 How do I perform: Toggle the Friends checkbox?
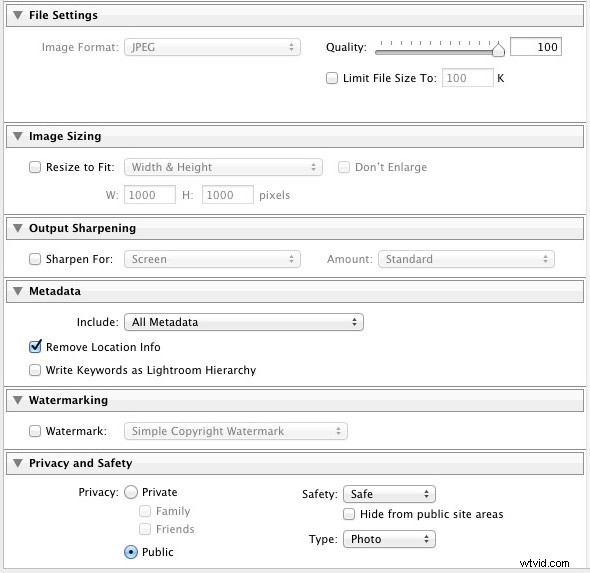pyautogui.click(x=145, y=529)
